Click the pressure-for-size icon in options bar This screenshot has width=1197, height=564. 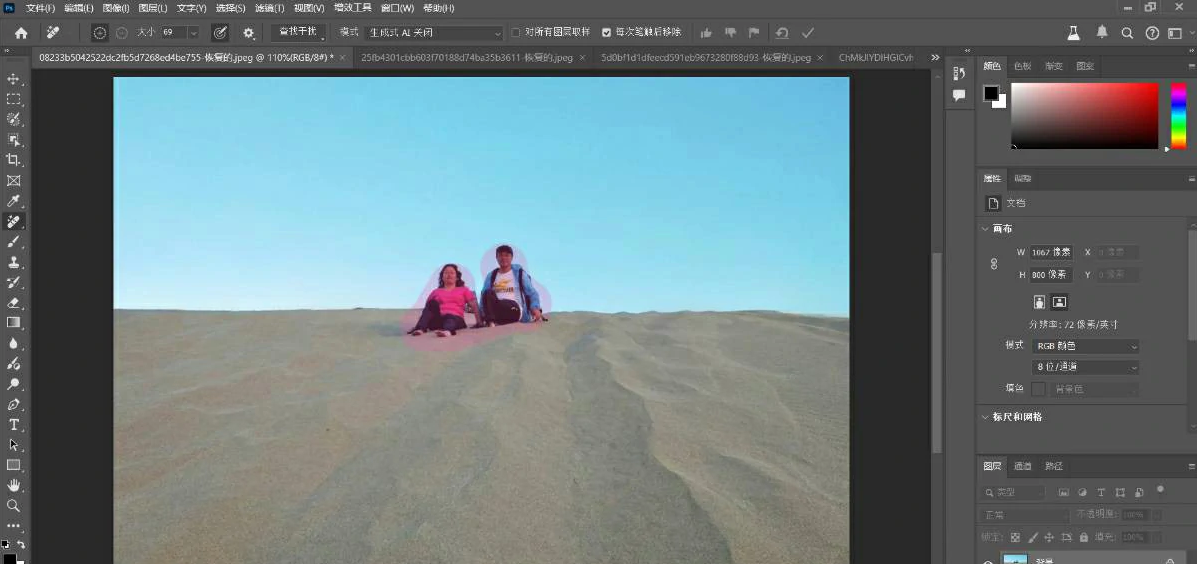(220, 33)
